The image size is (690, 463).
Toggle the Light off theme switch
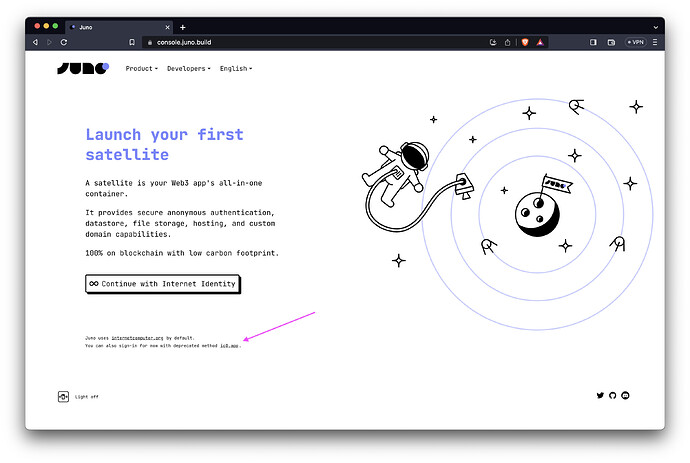(63, 397)
